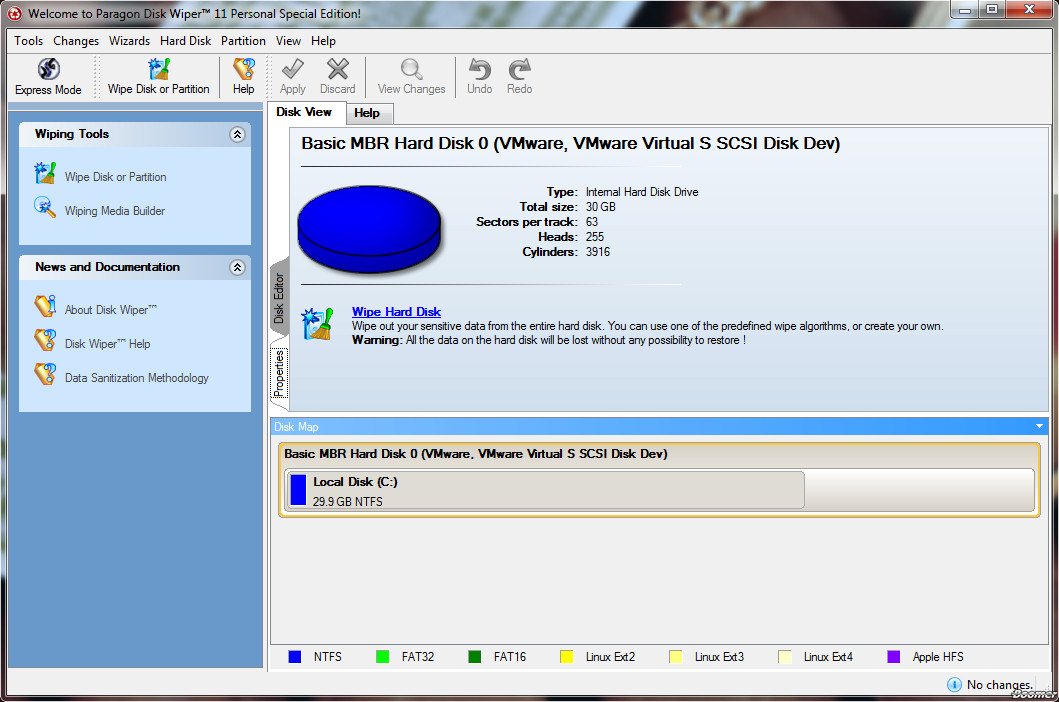Screen dimensions: 1059x702
Task: Minimize the Paragon Disk Wiper window
Action: coord(965,9)
